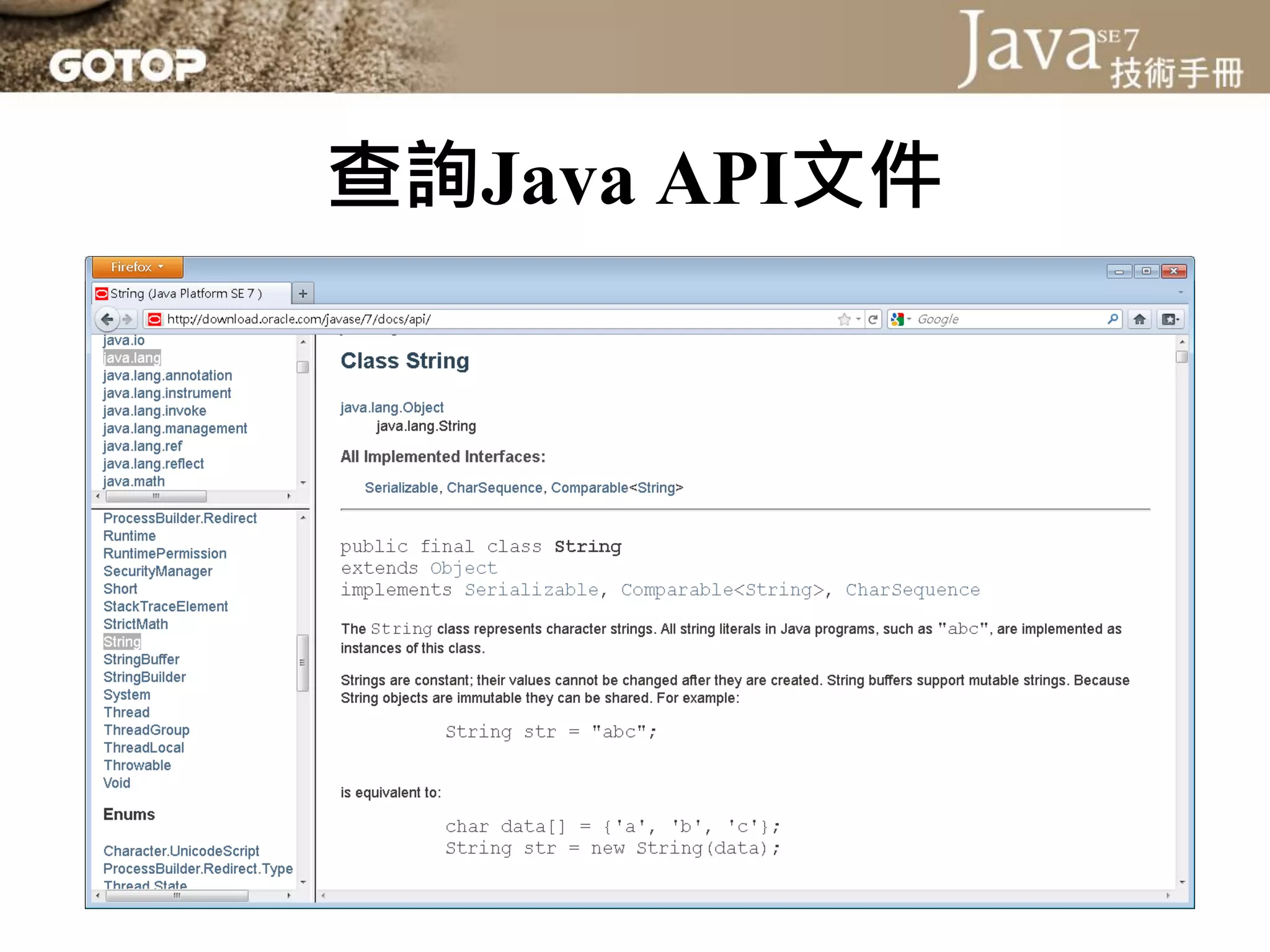The height and width of the screenshot is (952, 1270).
Task: Click main content vertical scrollbar thumb
Action: [x=1181, y=357]
